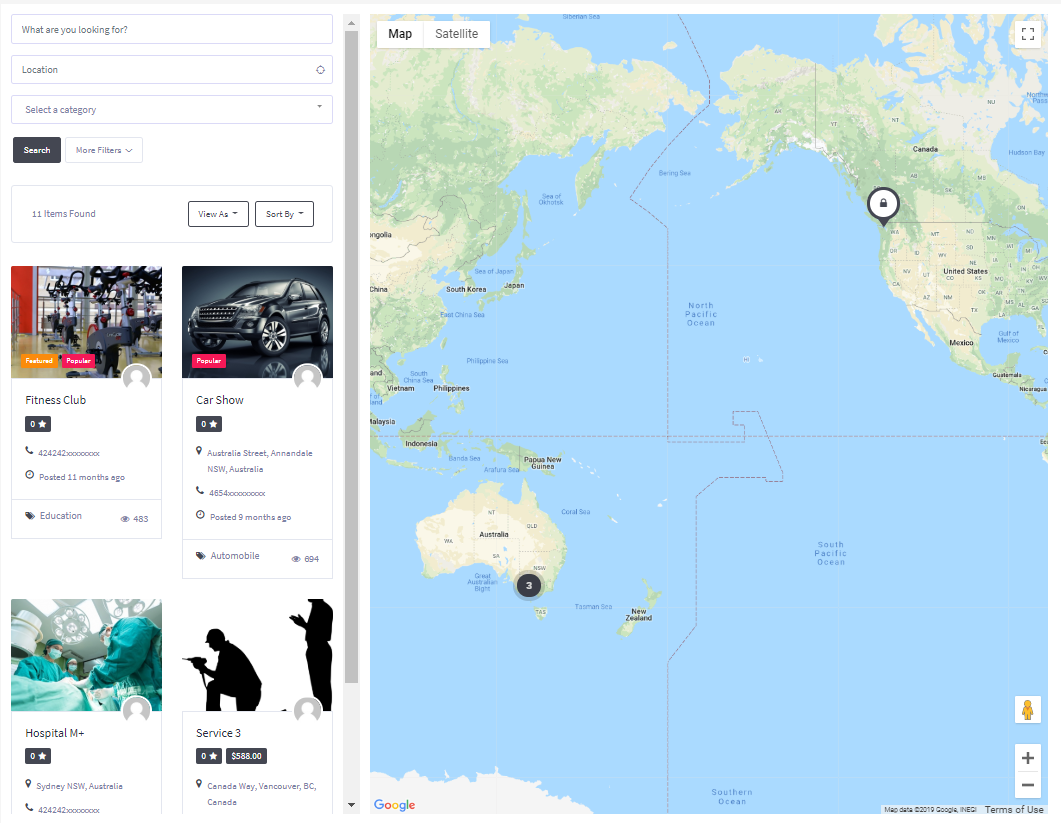Click the current location target icon
Viewport: 1061px width, 823px height.
point(320,70)
